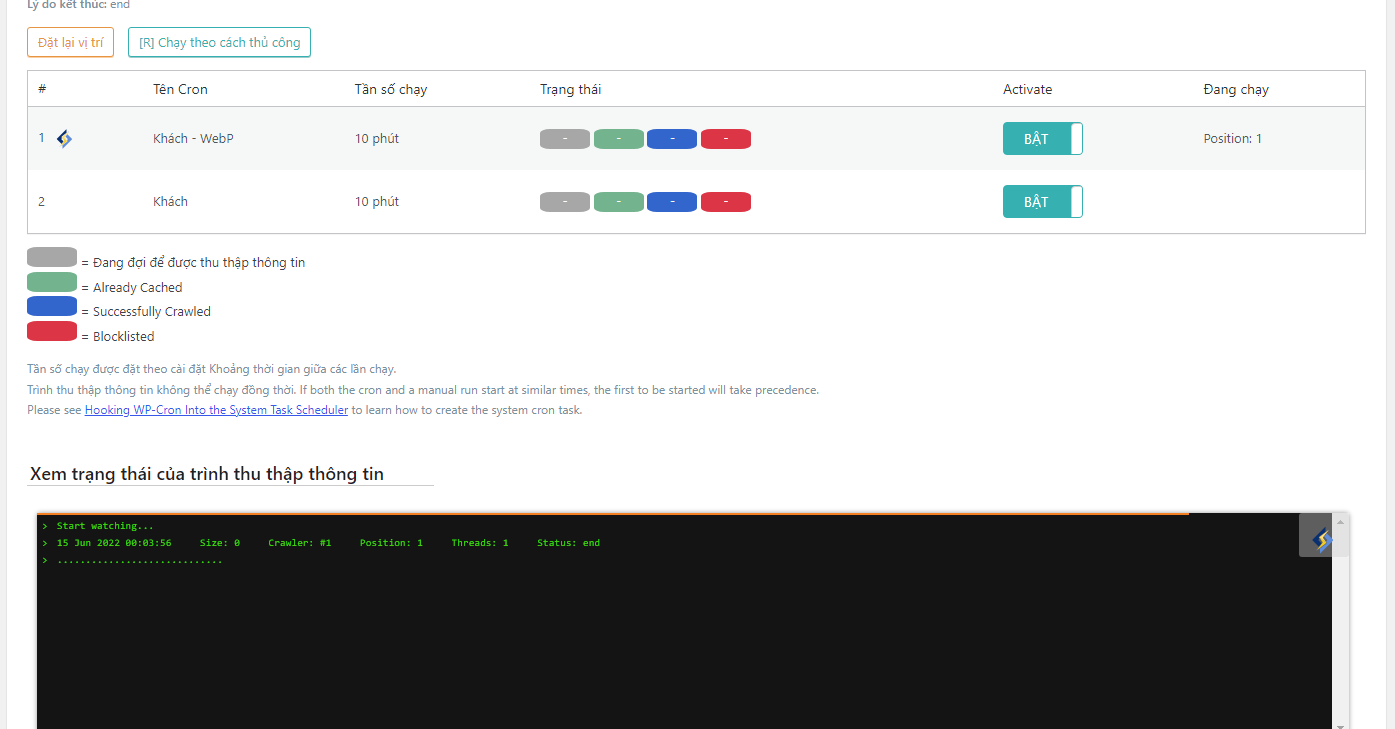This screenshot has height=729, width=1395.
Task: Click the red Blocklisted legend swatch
Action: click(51, 330)
